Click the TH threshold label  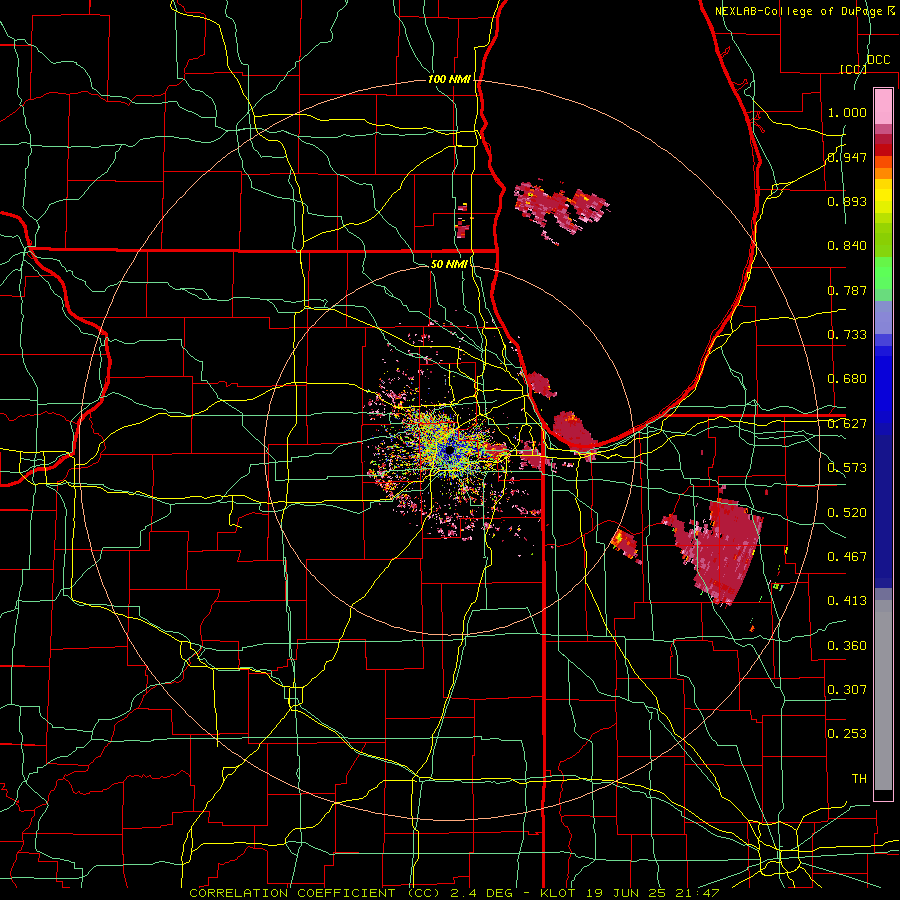(859, 779)
